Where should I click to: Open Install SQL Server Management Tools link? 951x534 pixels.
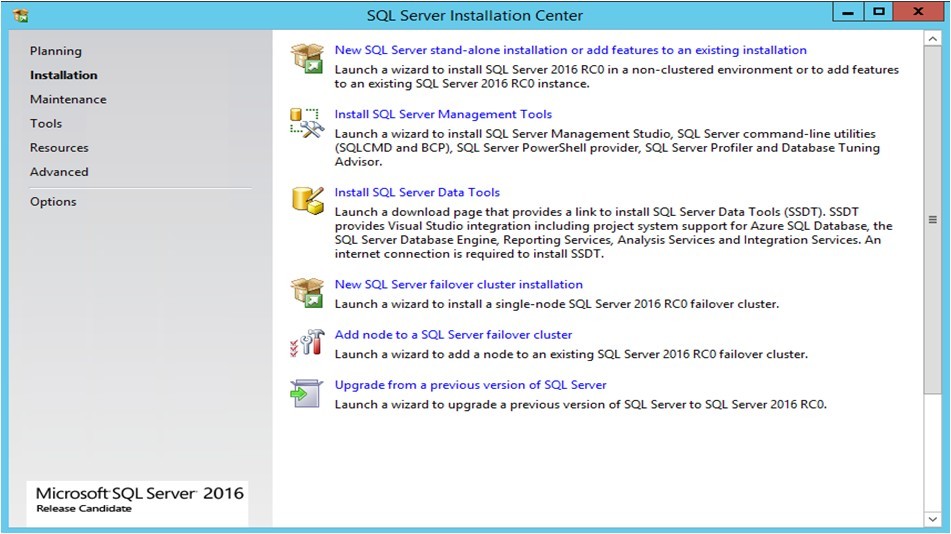(x=443, y=115)
